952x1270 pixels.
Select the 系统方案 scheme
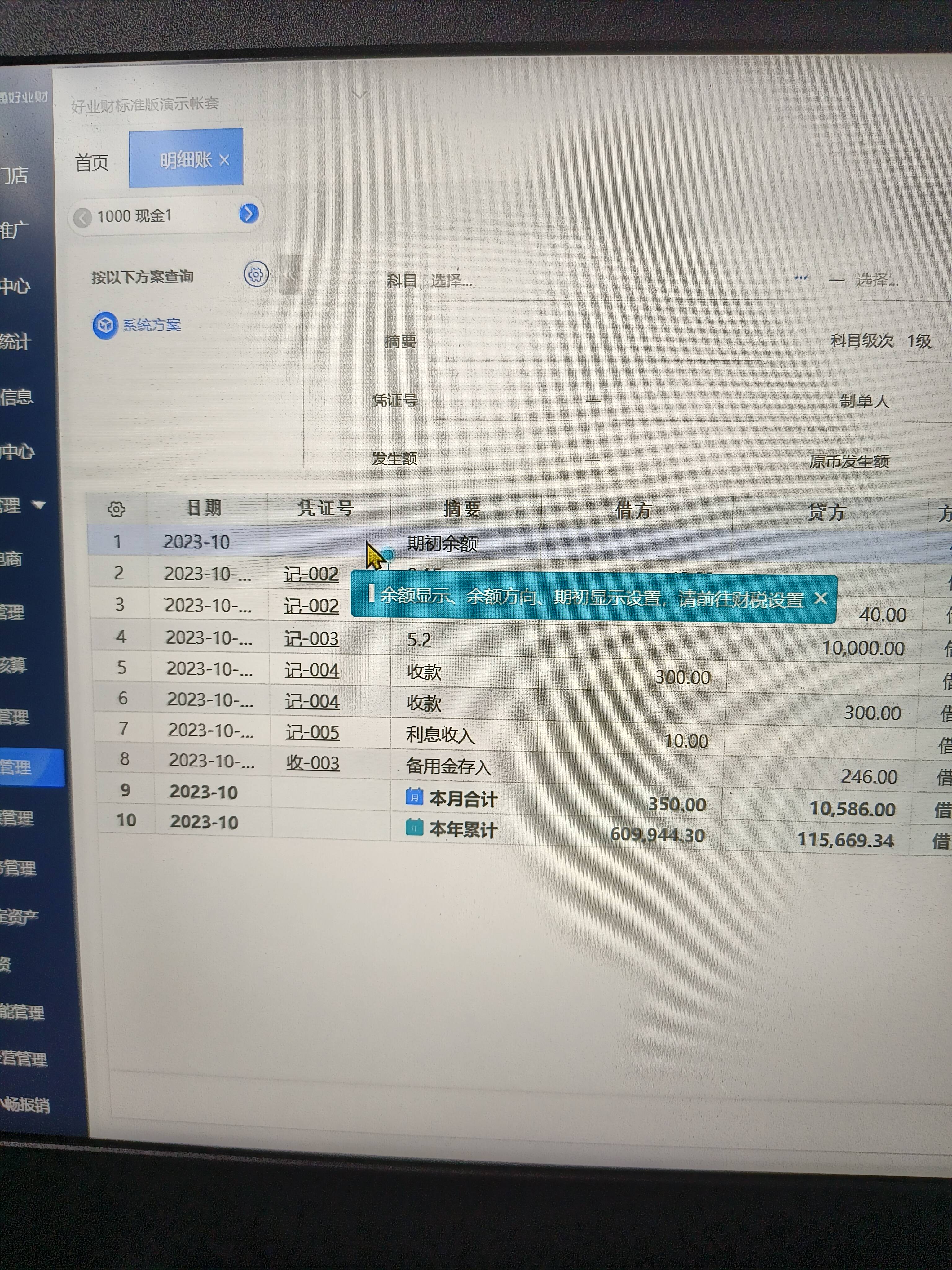click(x=138, y=325)
